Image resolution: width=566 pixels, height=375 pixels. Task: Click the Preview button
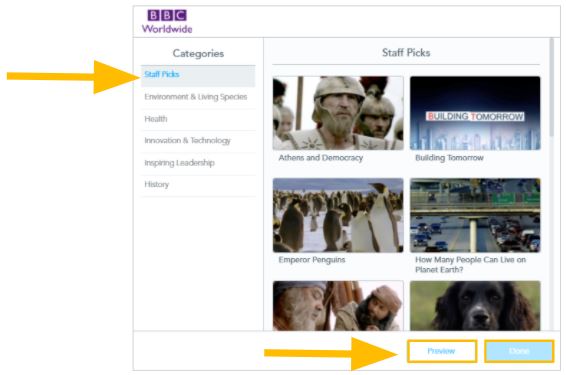point(442,351)
